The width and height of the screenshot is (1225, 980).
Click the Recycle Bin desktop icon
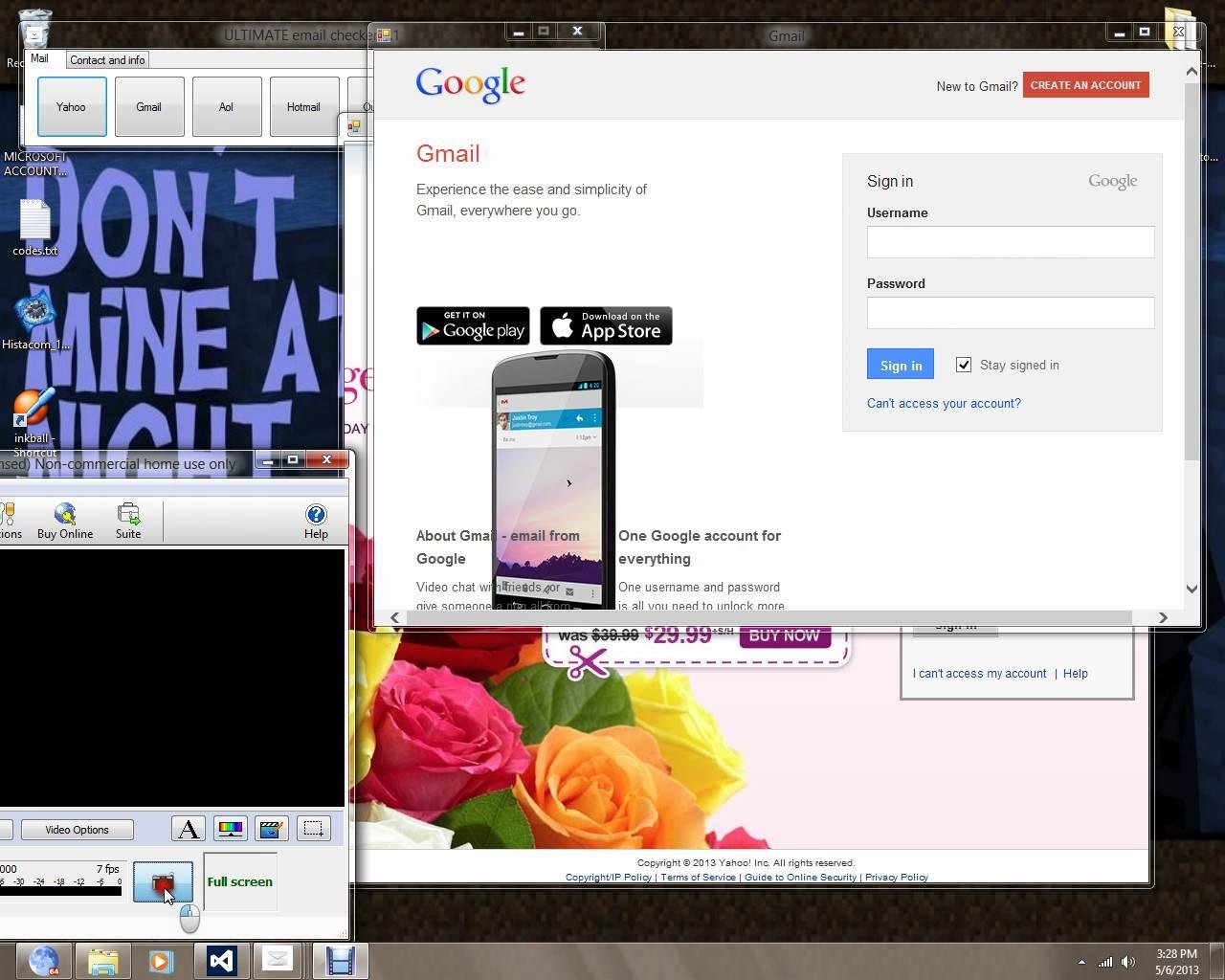tap(33, 29)
